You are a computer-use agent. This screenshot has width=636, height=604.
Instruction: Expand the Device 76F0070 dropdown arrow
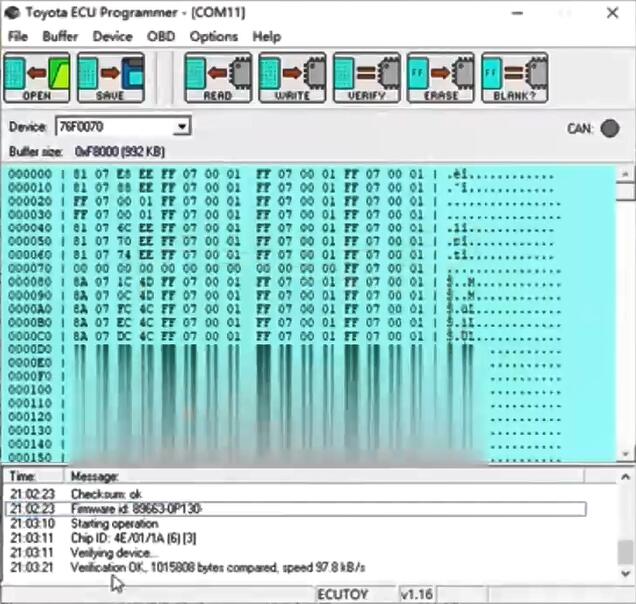182,127
